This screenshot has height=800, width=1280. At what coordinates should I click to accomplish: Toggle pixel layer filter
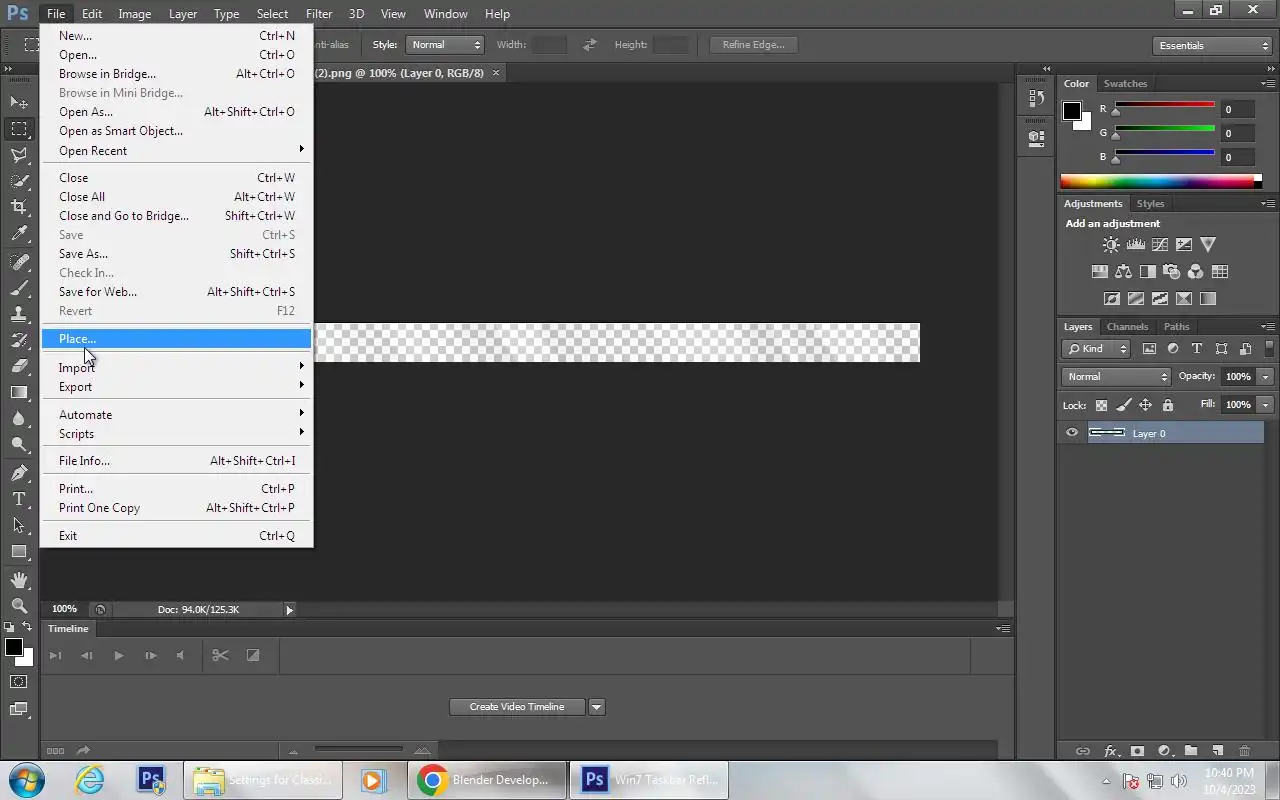(1149, 349)
